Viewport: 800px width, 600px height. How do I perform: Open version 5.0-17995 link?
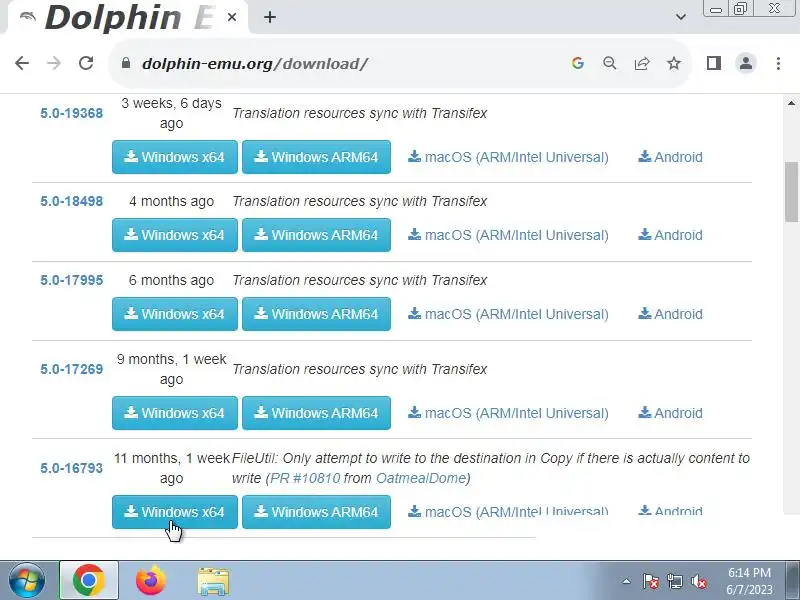click(71, 280)
